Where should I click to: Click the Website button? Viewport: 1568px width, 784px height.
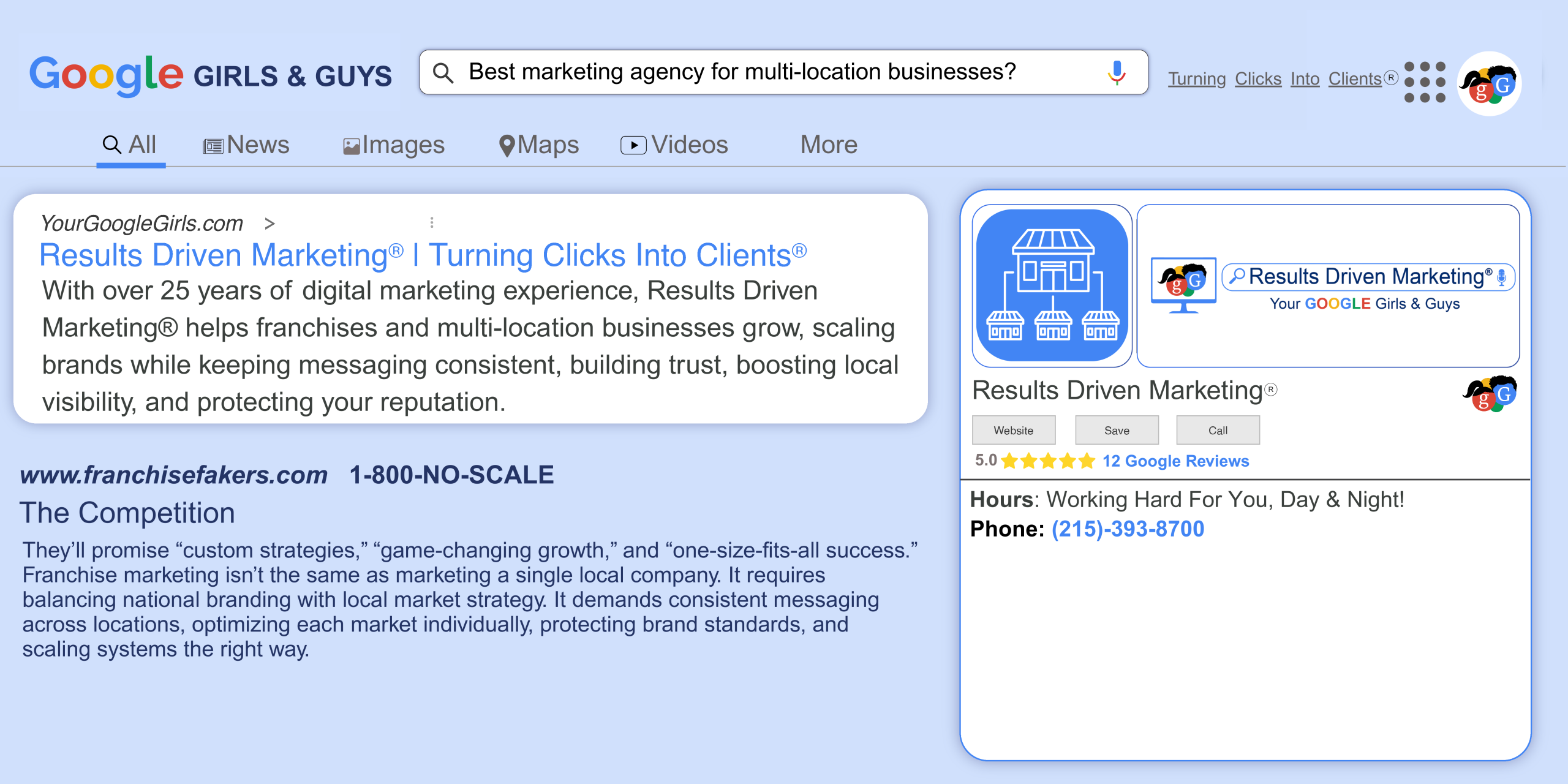coord(1014,430)
